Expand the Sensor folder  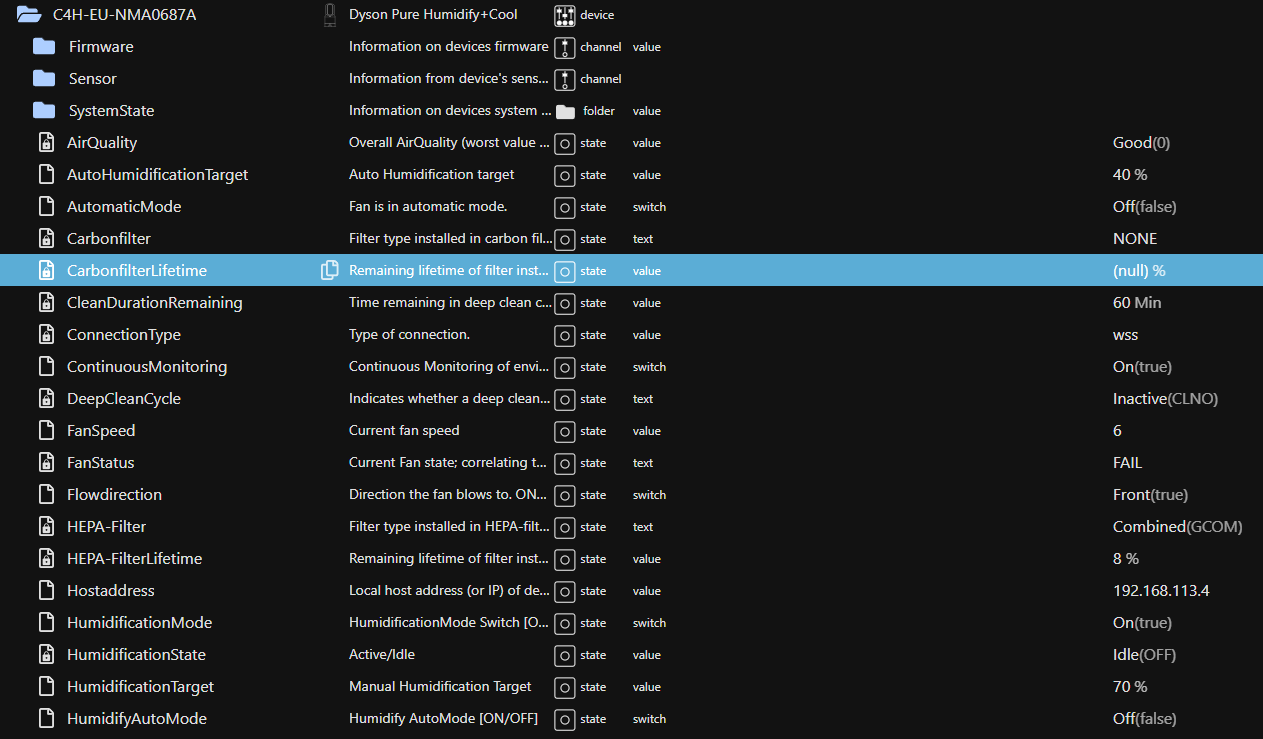(x=44, y=79)
